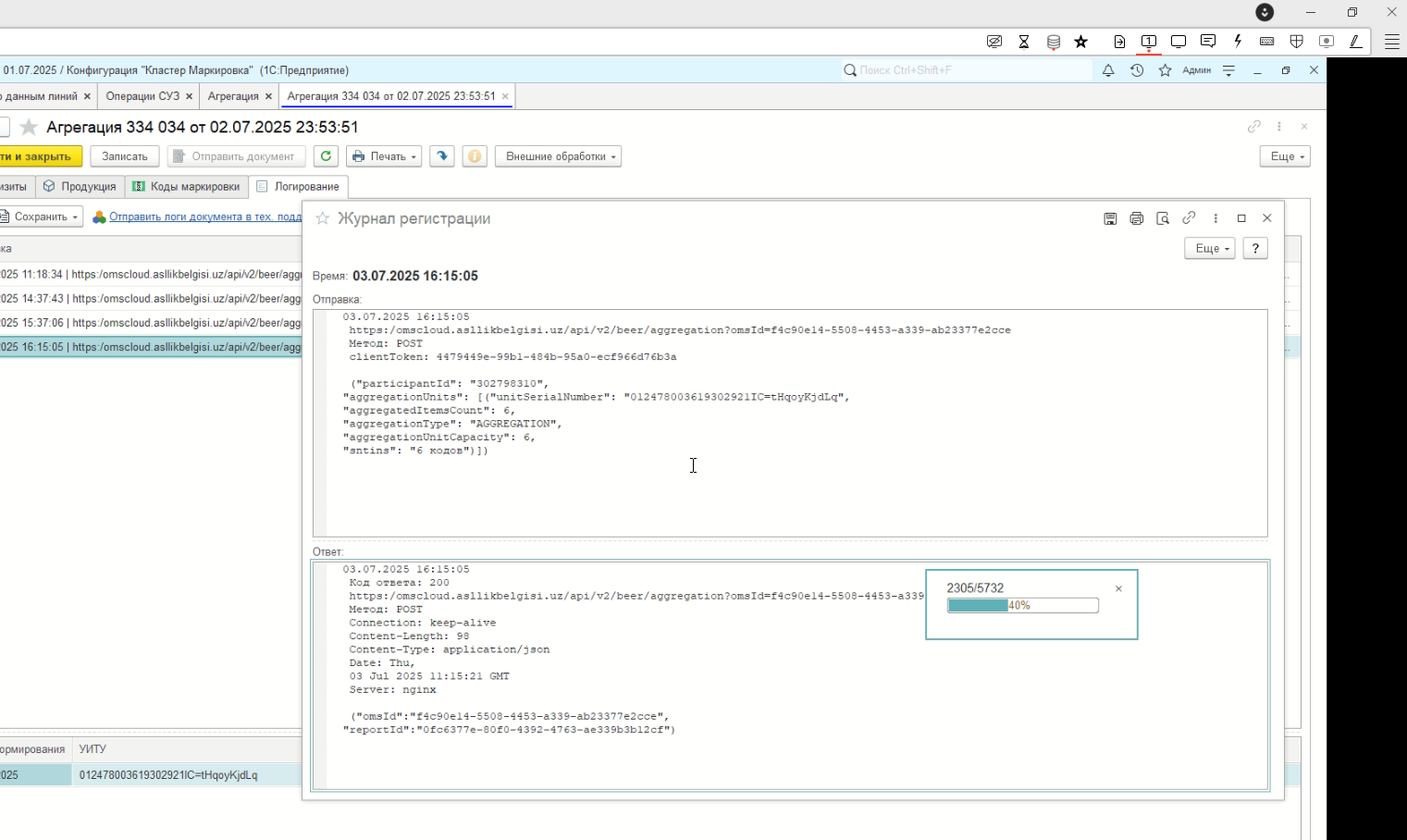
Task: Expand Внешние обработки dropdown
Action: click(558, 156)
